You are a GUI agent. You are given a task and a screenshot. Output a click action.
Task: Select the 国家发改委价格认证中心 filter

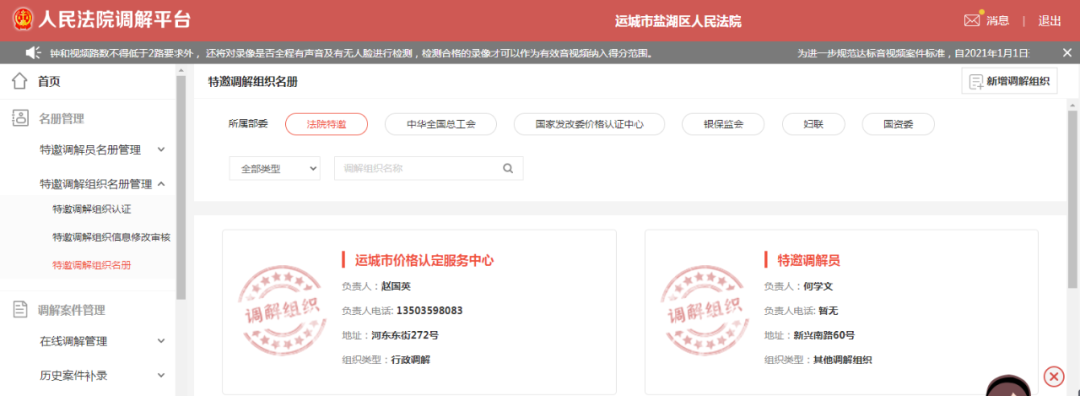(590, 125)
